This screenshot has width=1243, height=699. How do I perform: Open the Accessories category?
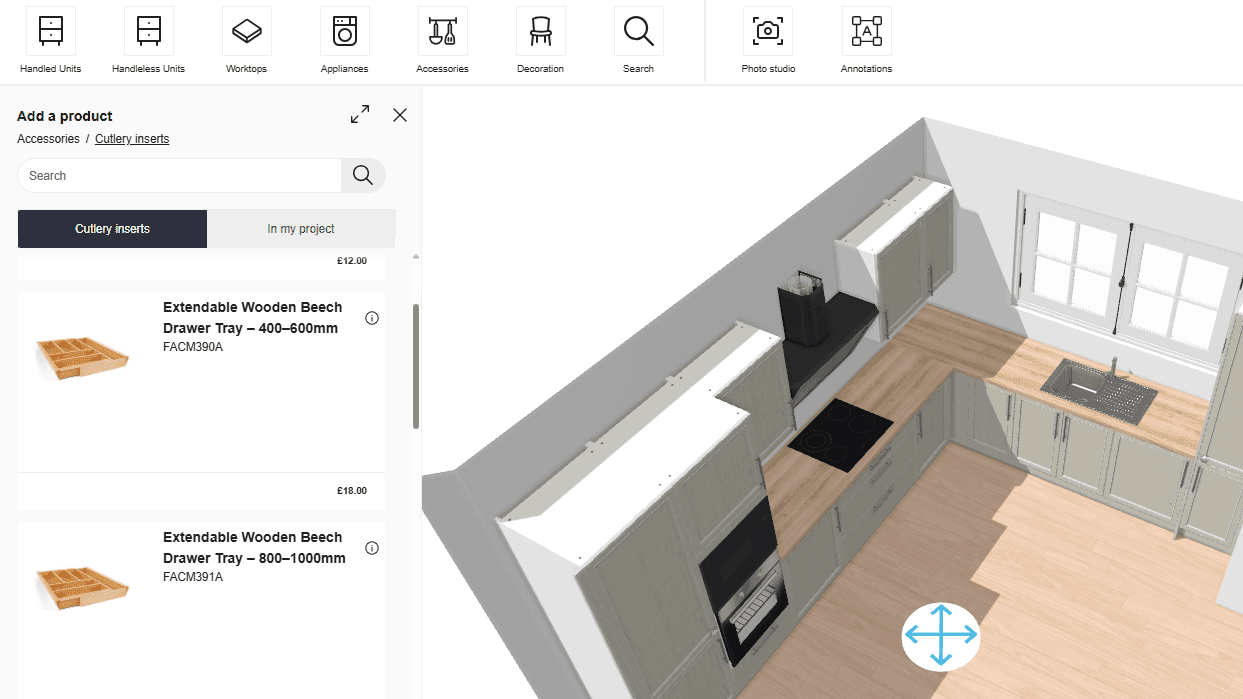pyautogui.click(x=442, y=41)
